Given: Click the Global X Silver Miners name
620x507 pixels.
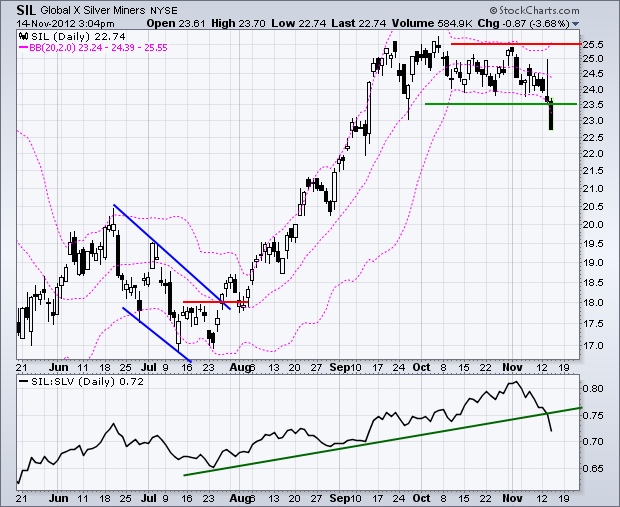Looking at the screenshot, I should tap(93, 11).
